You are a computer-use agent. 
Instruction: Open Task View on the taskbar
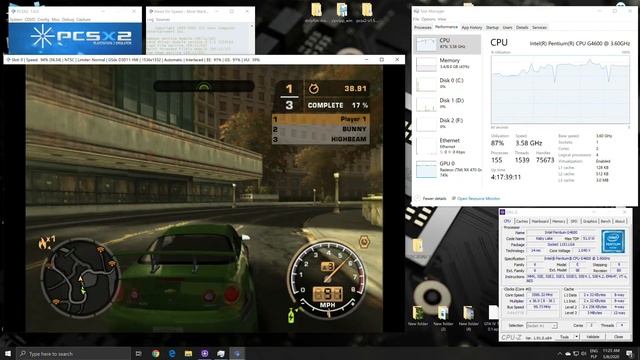138,353
